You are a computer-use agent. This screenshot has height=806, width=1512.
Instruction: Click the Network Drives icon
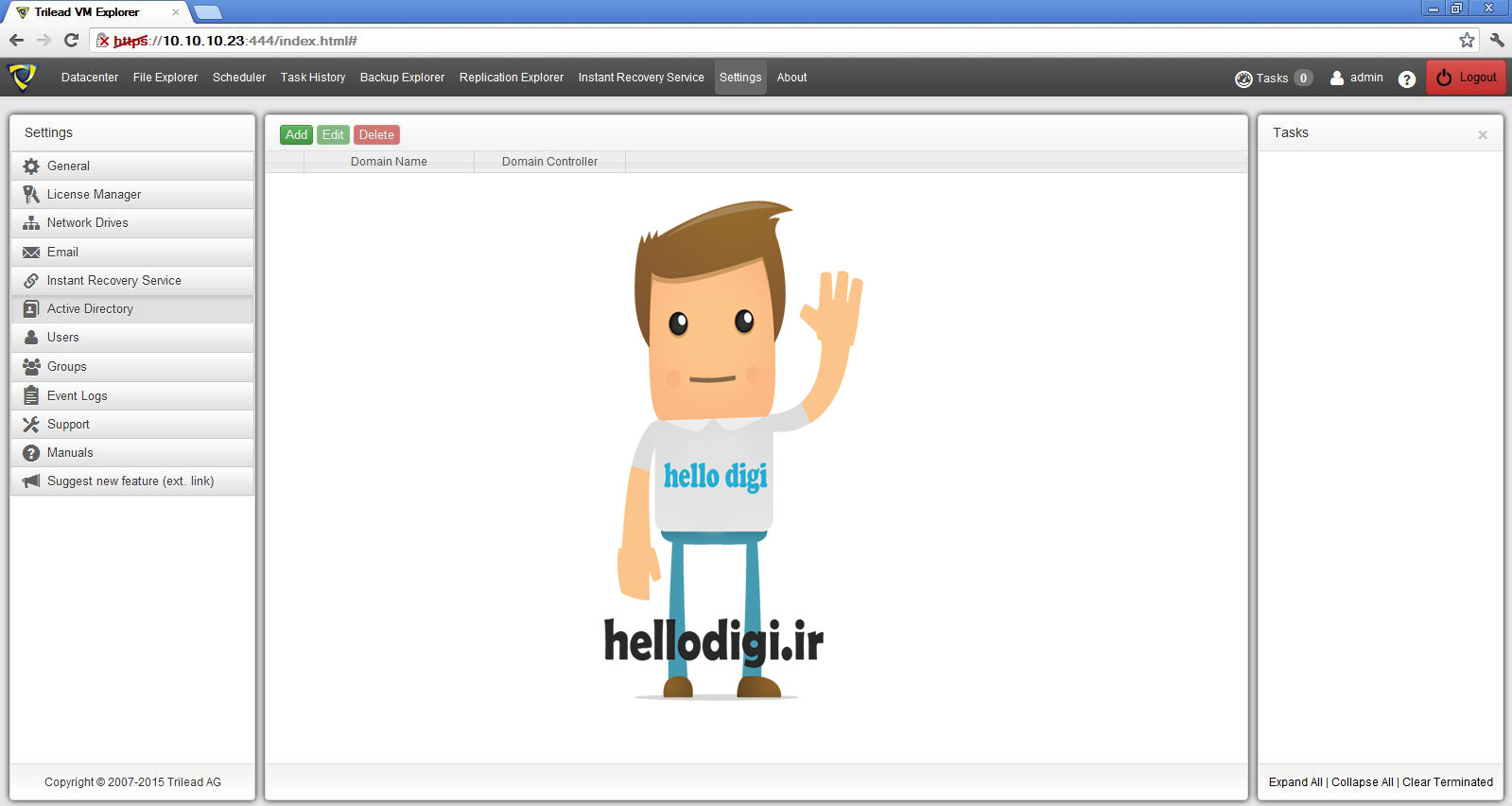pos(31,223)
